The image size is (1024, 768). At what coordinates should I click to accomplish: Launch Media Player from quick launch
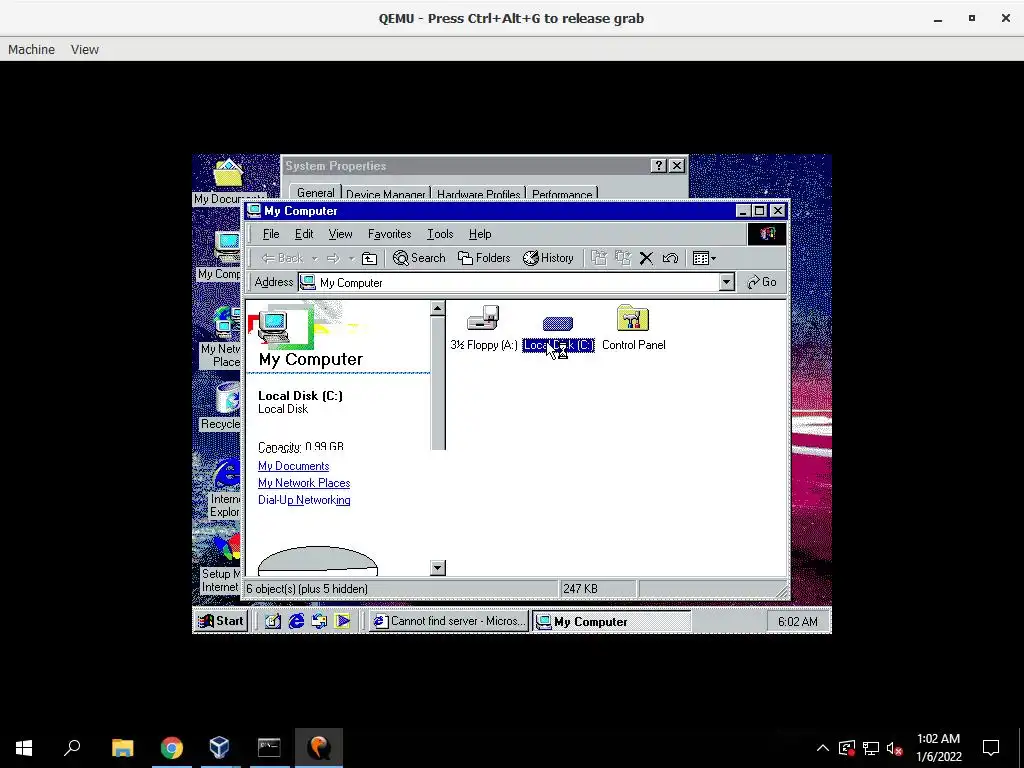click(x=343, y=621)
